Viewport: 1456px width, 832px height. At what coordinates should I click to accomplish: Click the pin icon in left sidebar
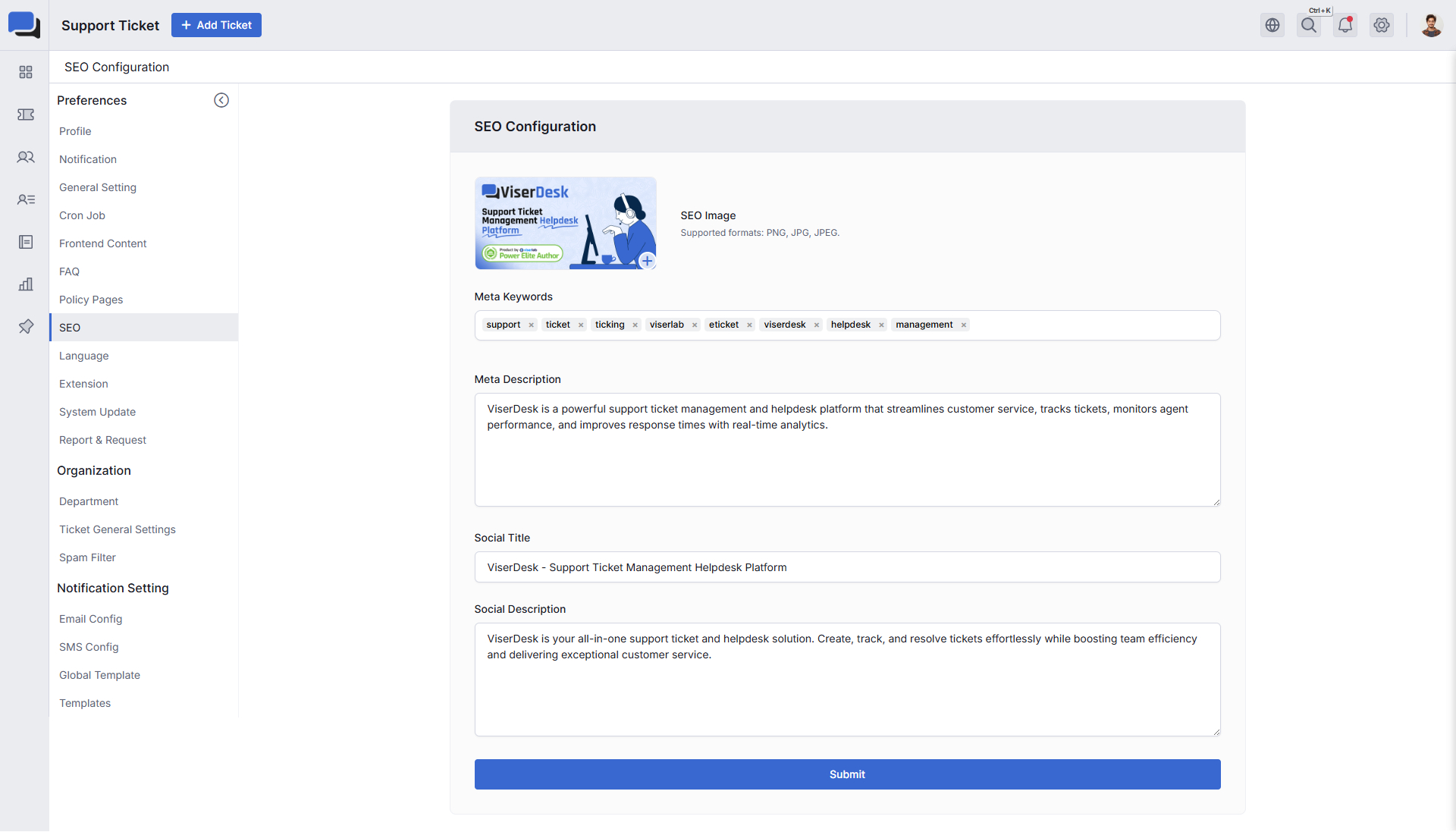click(x=26, y=327)
